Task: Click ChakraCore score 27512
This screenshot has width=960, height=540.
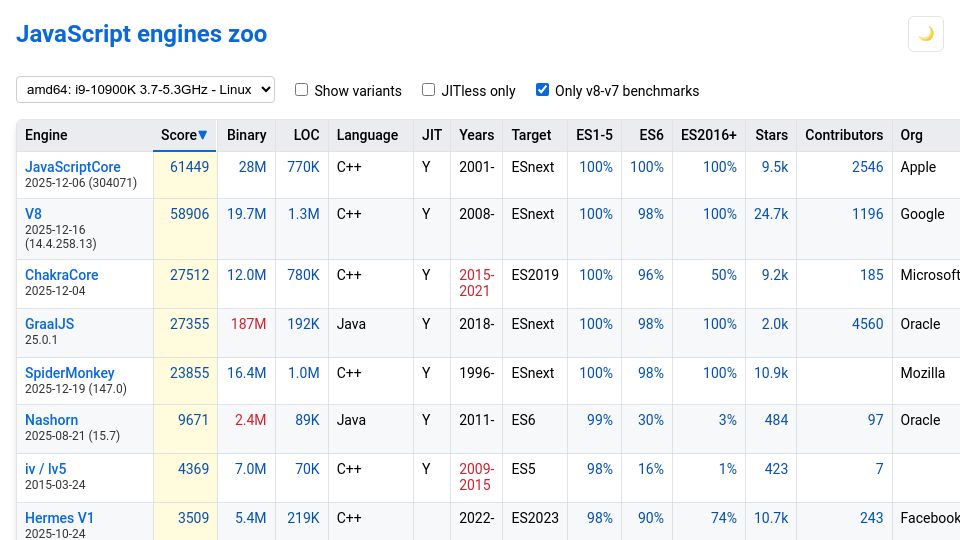Action: (x=189, y=276)
